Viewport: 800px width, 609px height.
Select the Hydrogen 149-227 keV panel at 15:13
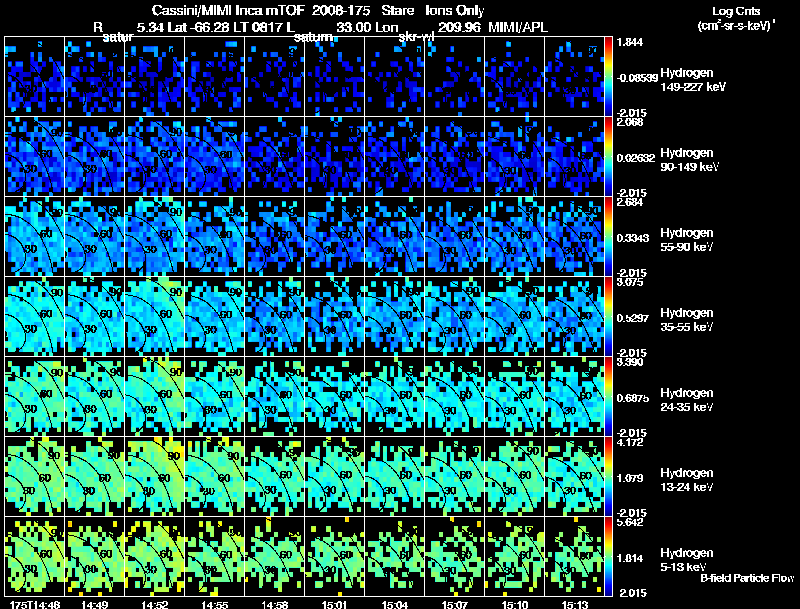tap(575, 77)
